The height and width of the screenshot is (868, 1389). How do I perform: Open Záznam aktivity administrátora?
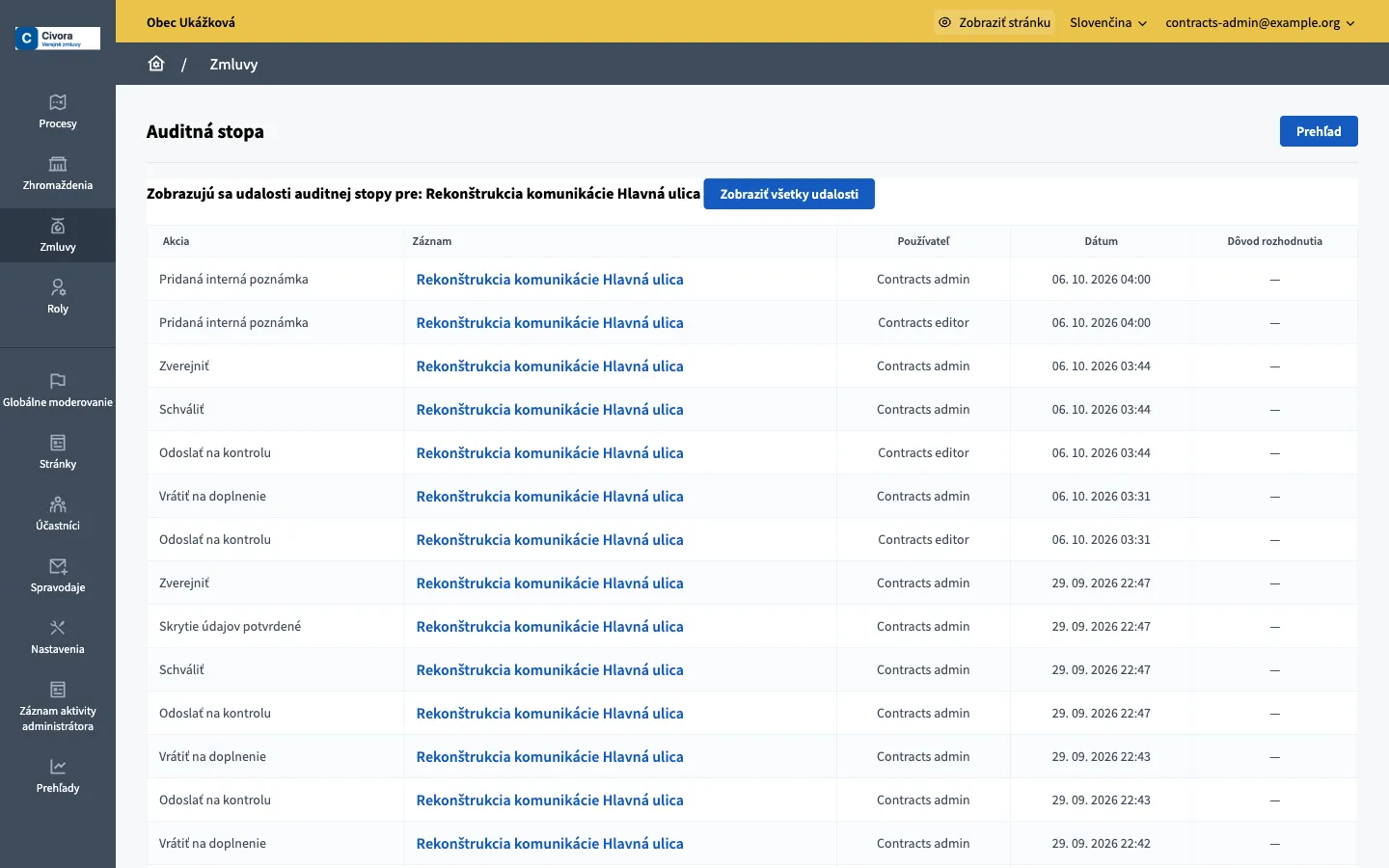[x=58, y=707]
